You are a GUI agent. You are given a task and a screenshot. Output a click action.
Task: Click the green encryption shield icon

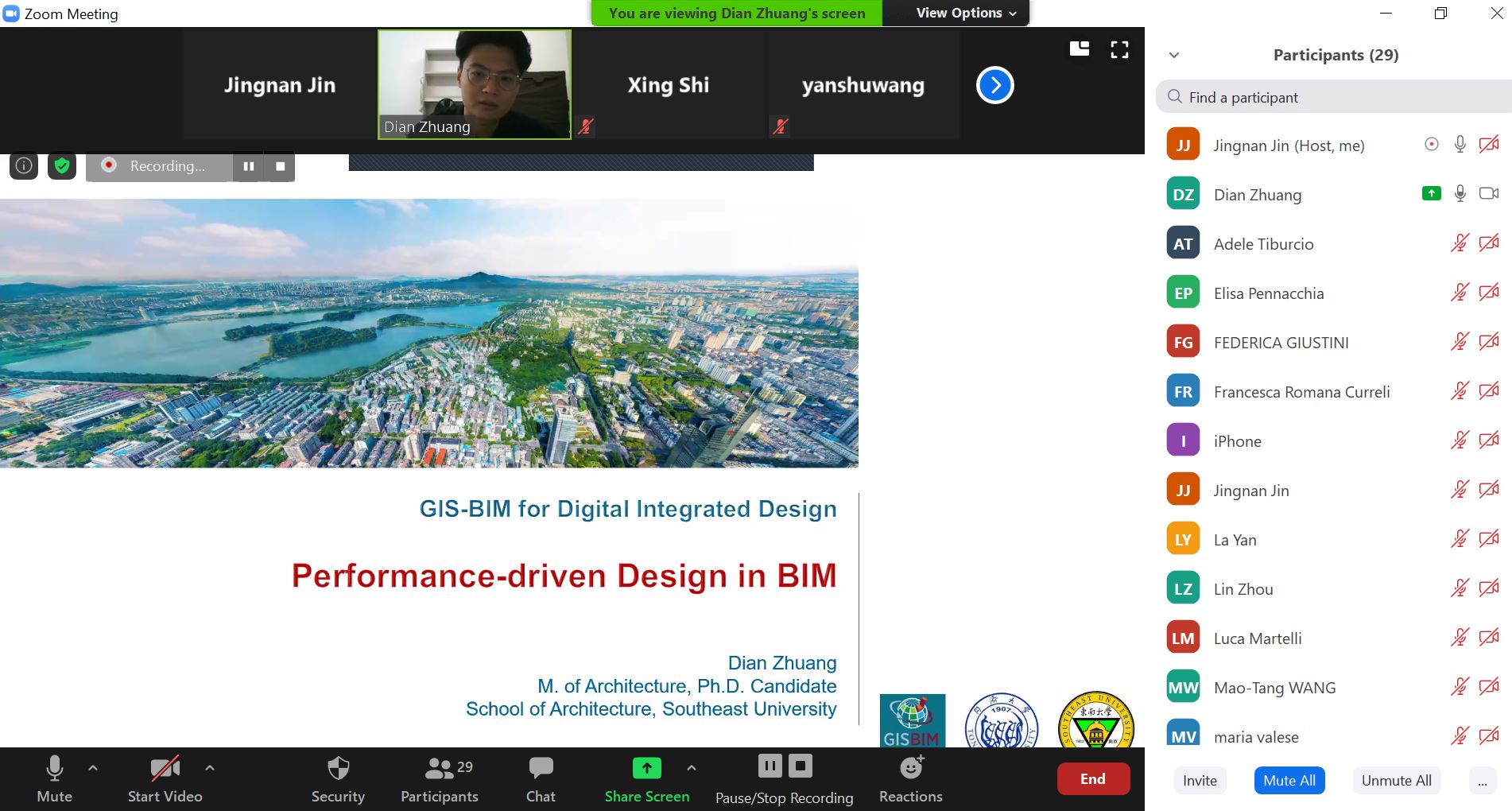[x=62, y=165]
